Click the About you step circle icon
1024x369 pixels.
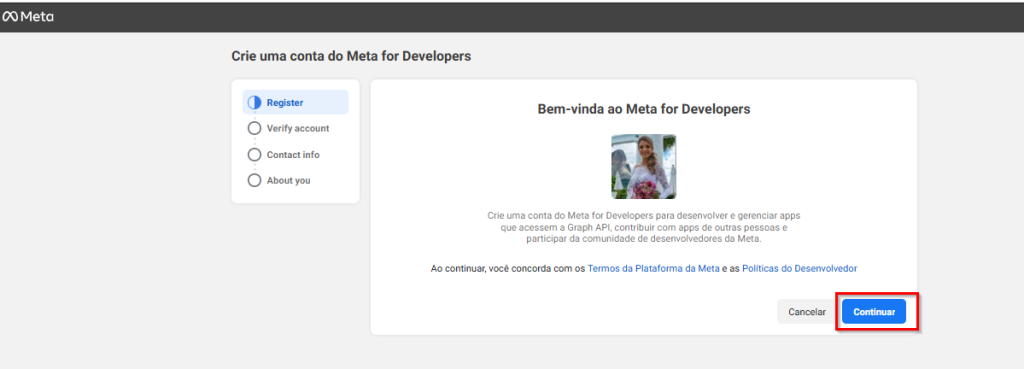click(x=255, y=180)
